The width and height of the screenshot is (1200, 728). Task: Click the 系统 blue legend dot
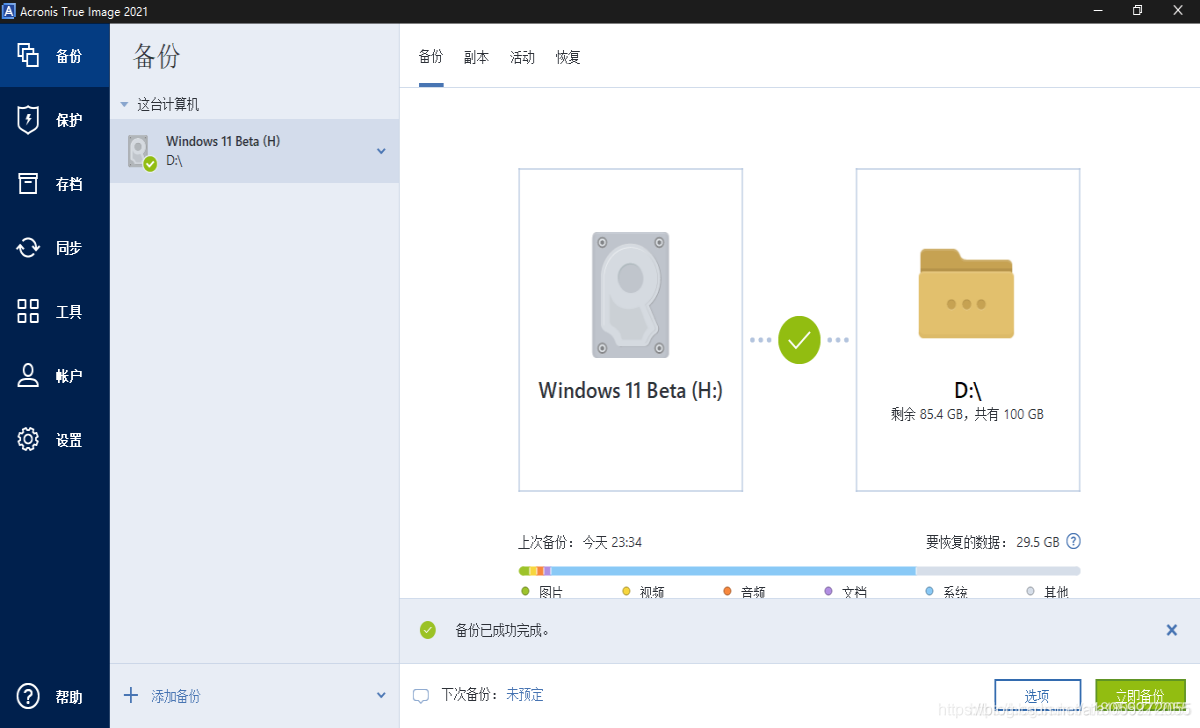(929, 591)
